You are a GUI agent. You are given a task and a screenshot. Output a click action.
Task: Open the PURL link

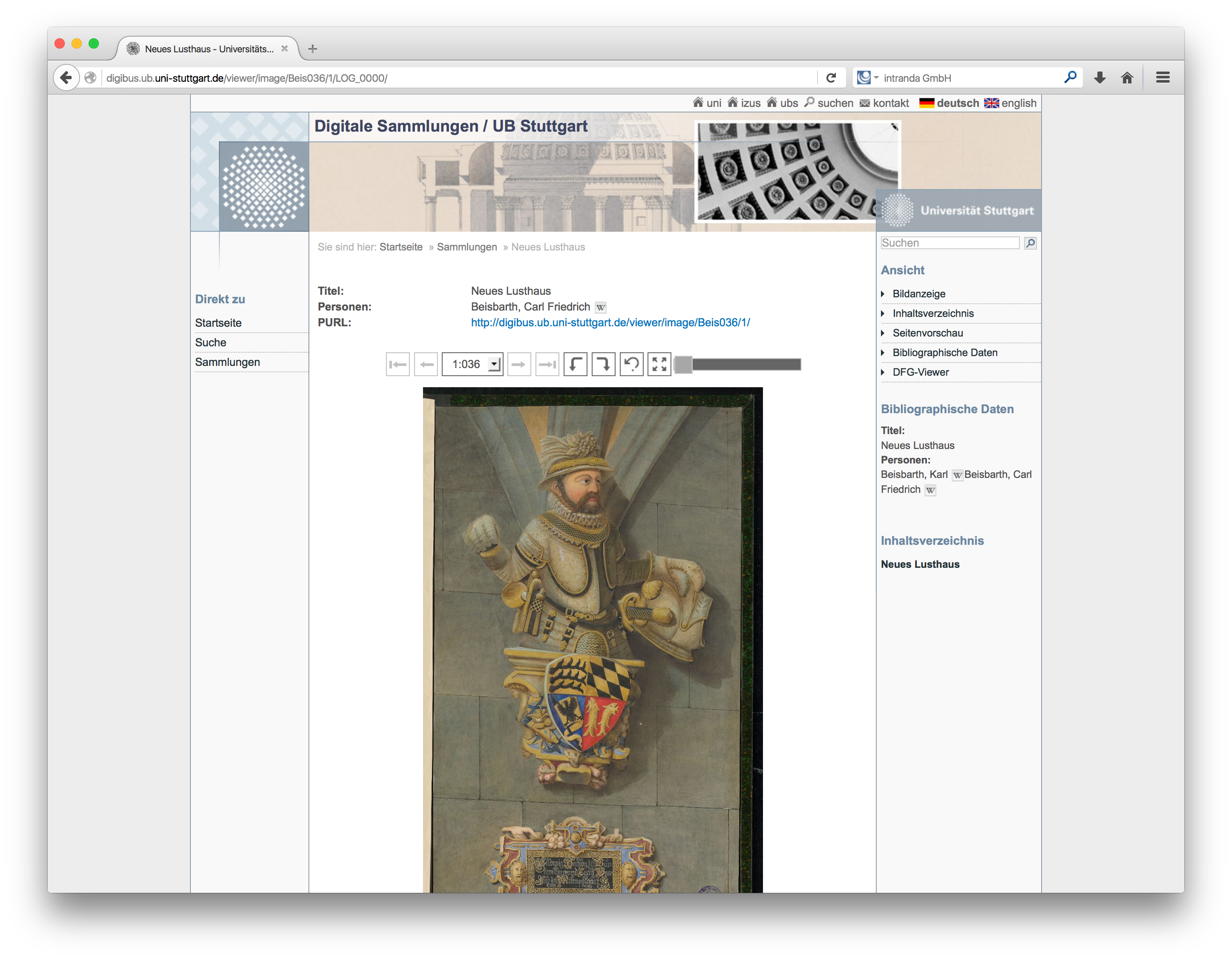coord(610,322)
